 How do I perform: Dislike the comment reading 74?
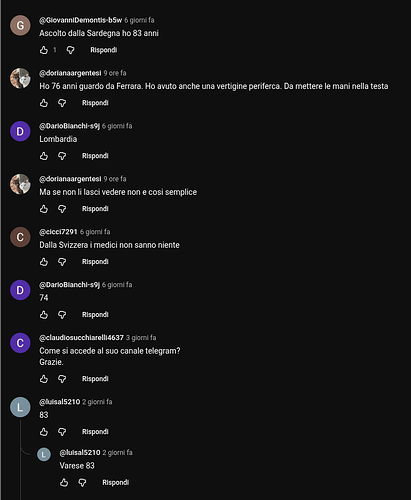pyautogui.click(x=62, y=315)
